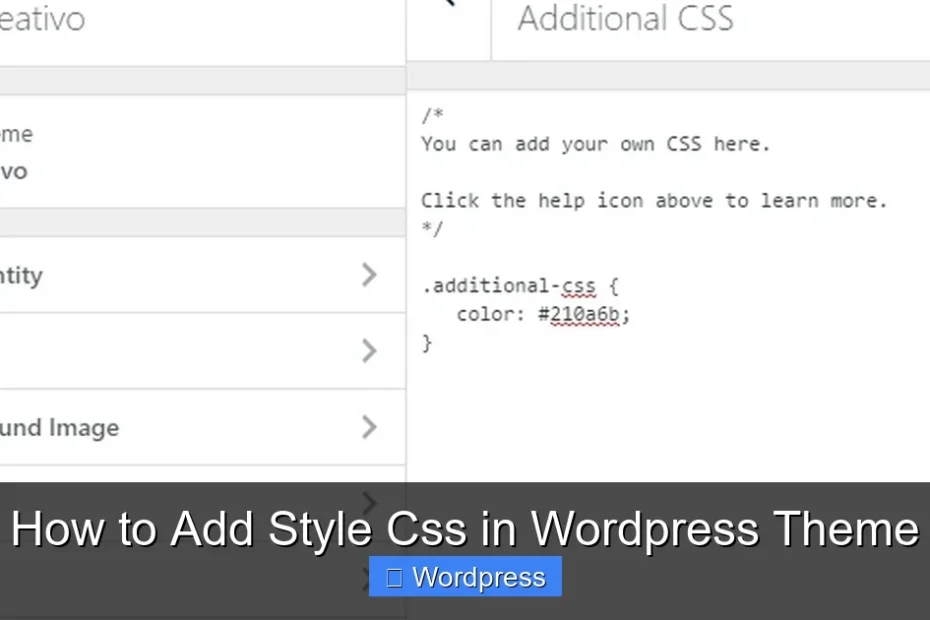
Task: Click the back arrow to exit Additional CSS
Action: [452, 8]
